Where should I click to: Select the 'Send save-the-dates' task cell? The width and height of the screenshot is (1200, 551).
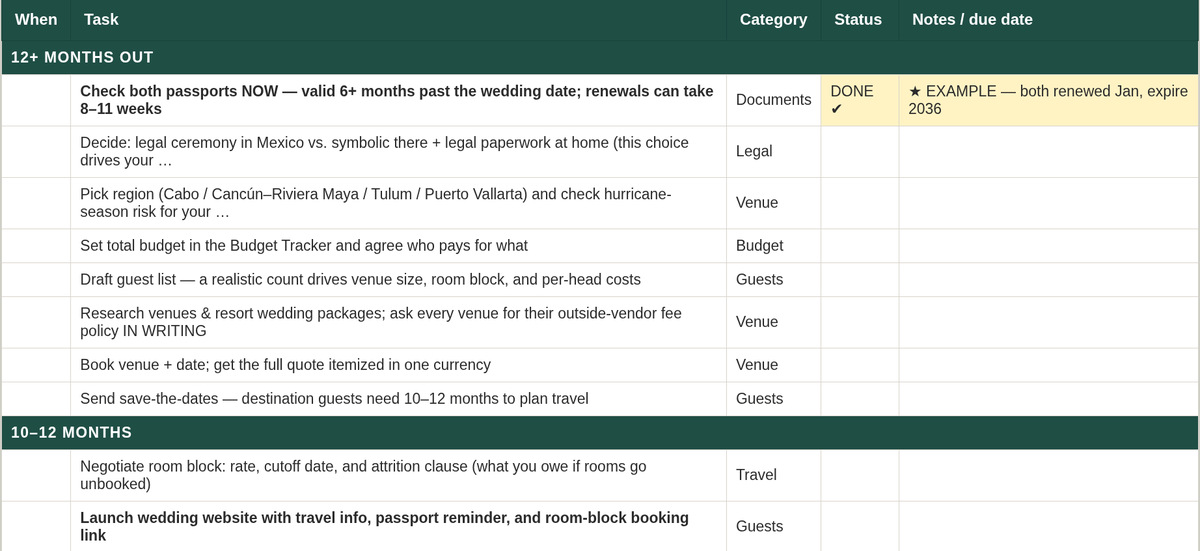click(x=399, y=399)
